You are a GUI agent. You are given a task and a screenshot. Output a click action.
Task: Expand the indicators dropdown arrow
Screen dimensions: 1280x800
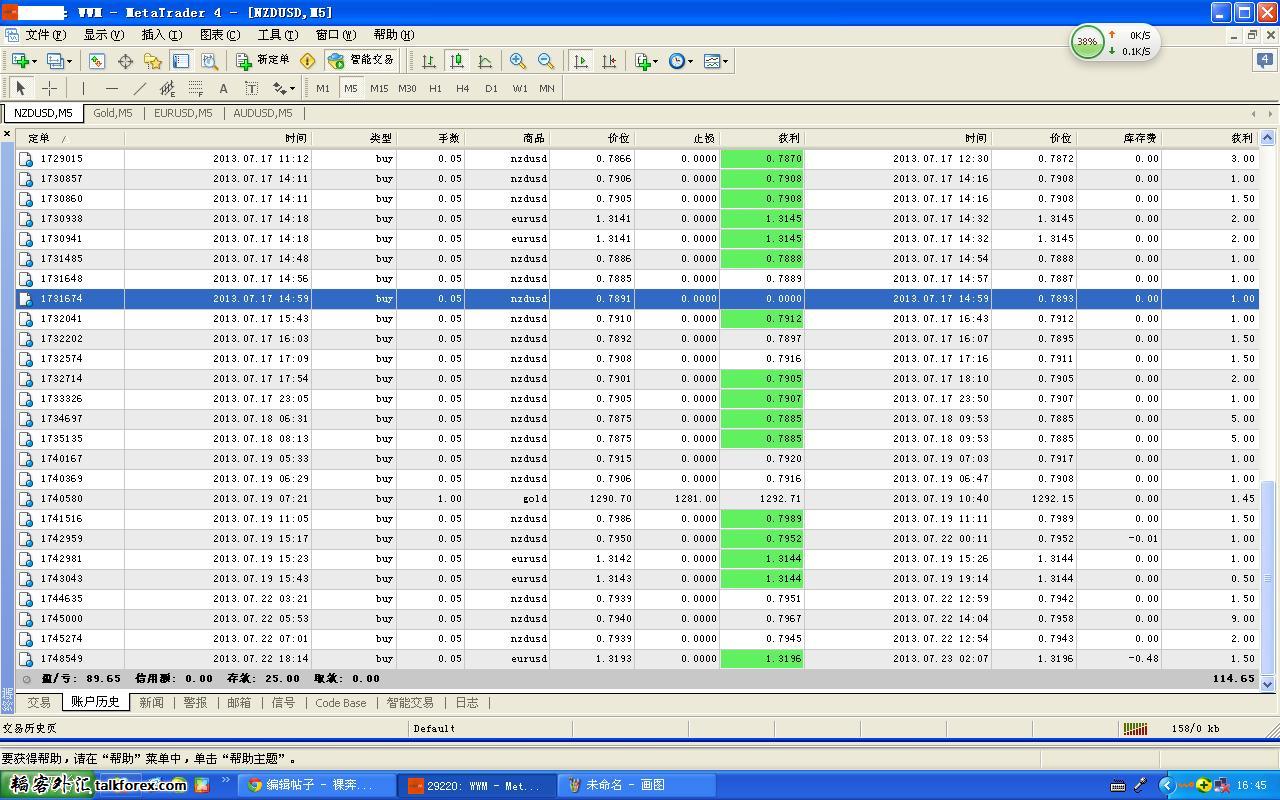657,61
